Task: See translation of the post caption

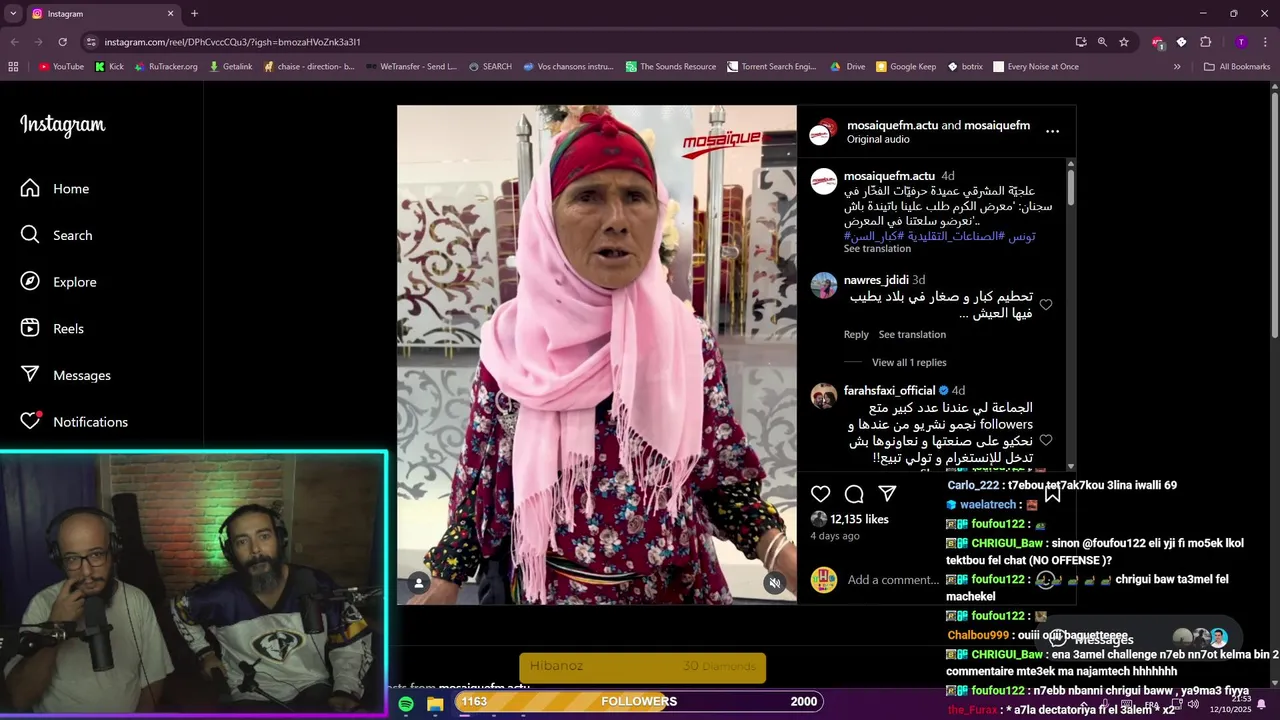Action: tap(877, 249)
